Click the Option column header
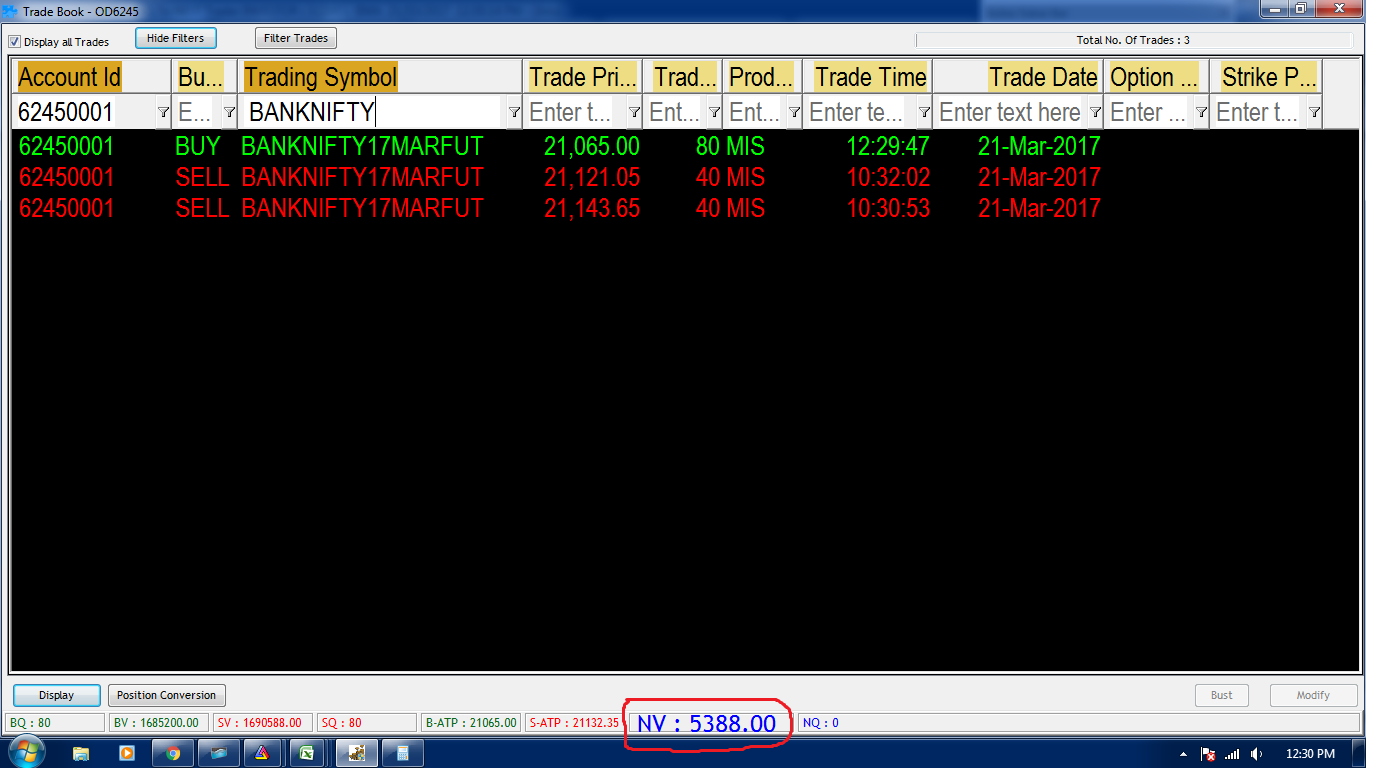 coord(1154,77)
